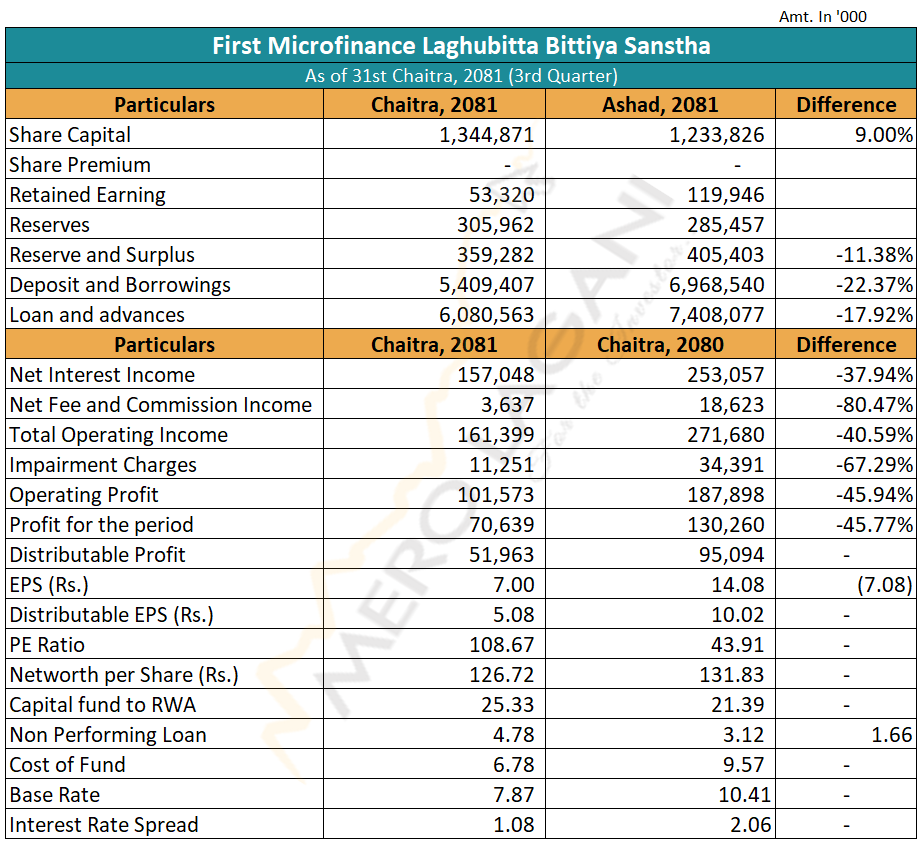
Task: Click the 9.00% difference cell
Action: (883, 135)
